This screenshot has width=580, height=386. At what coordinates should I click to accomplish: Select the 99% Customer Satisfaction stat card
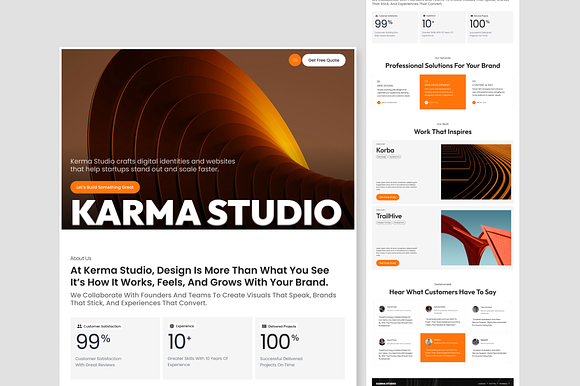coord(115,348)
